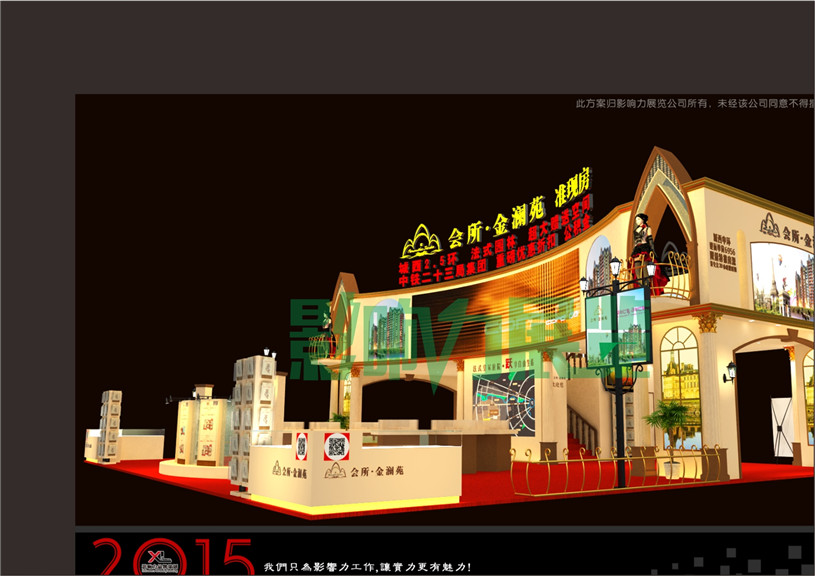Click the wall lantern beside the right archway

pos(730,372)
